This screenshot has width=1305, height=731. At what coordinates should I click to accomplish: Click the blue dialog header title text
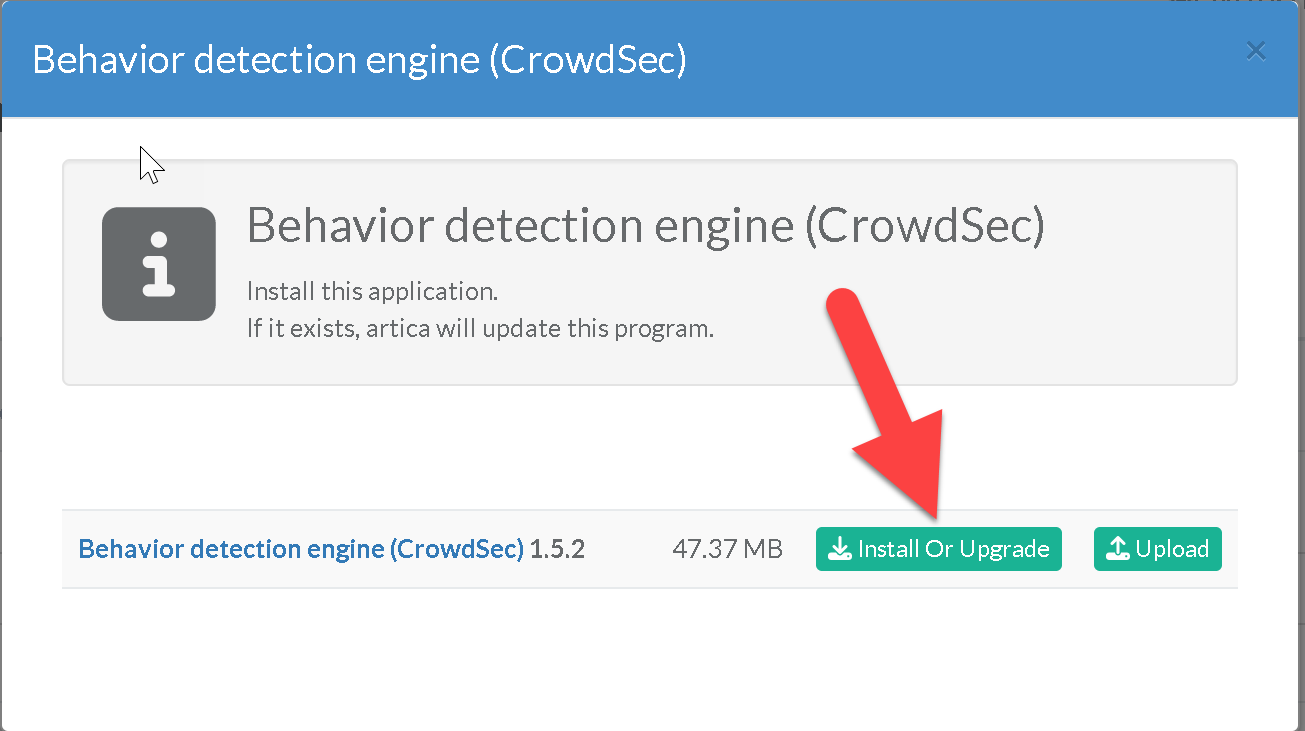tap(359, 60)
